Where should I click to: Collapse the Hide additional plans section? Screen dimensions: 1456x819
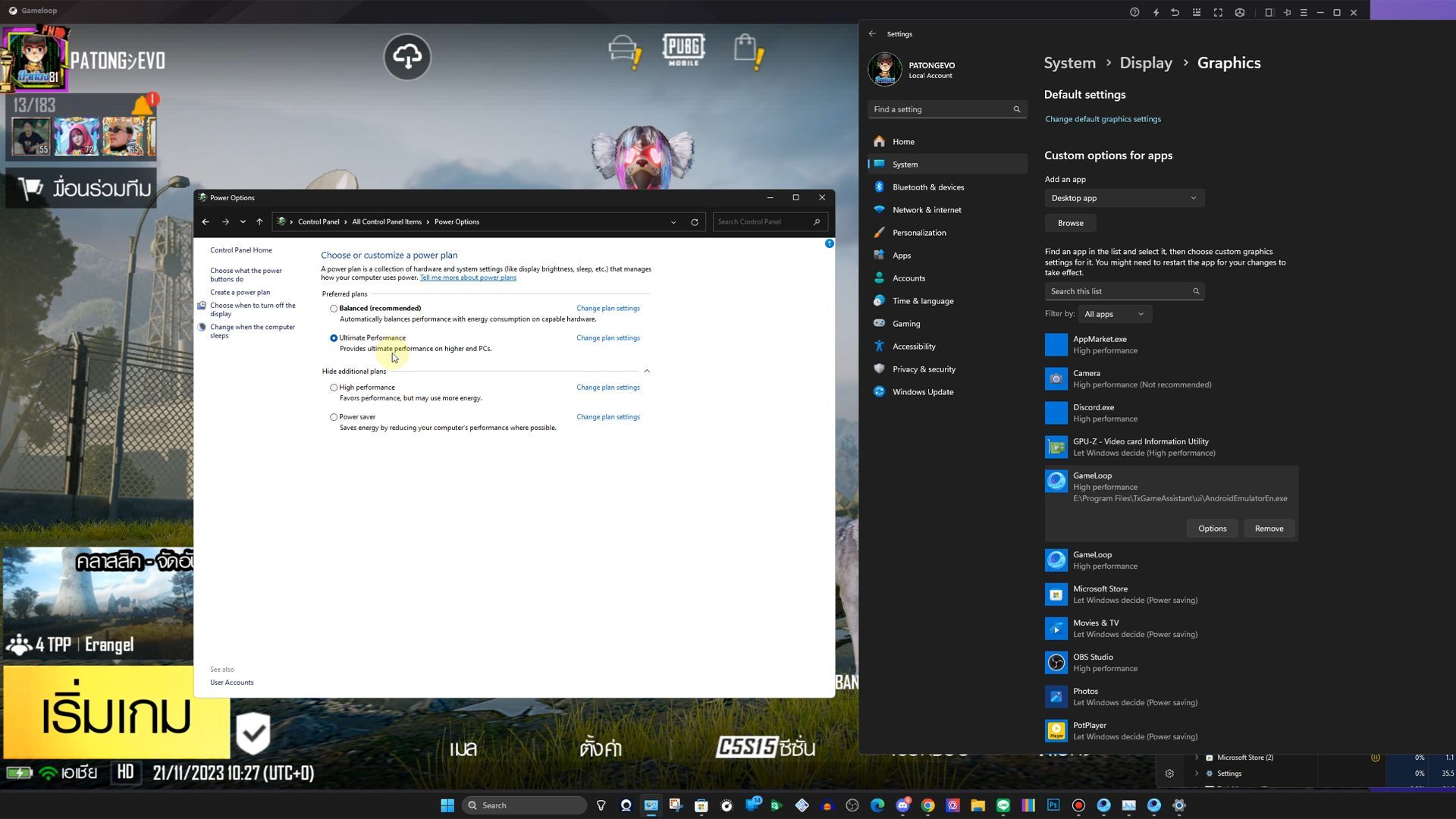[647, 371]
